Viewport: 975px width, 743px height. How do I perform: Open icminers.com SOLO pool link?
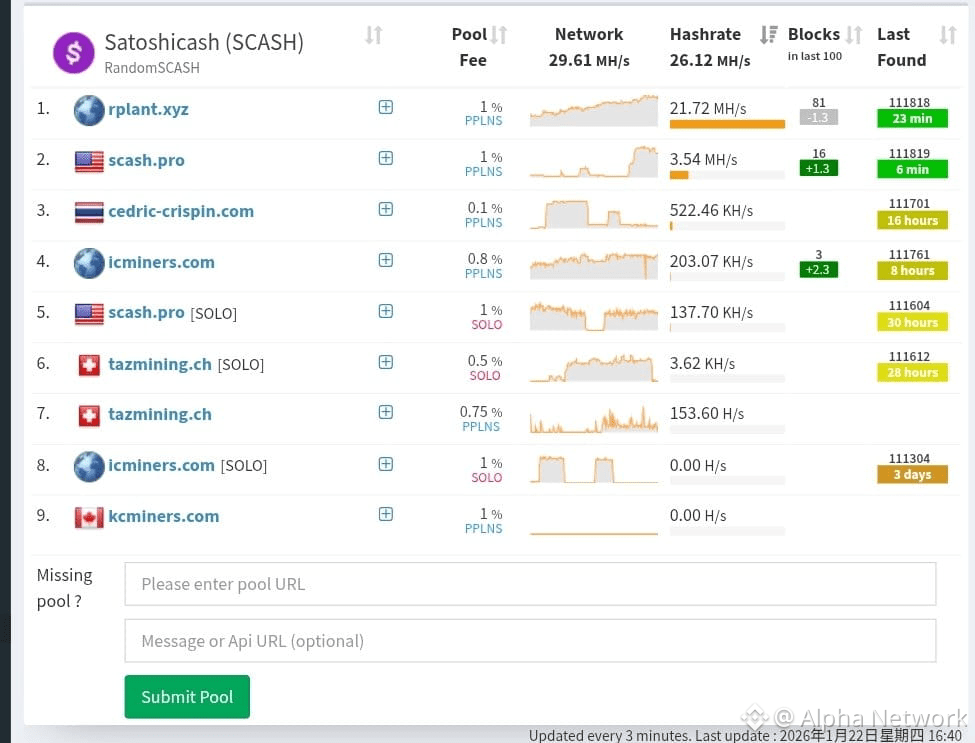[x=161, y=465]
